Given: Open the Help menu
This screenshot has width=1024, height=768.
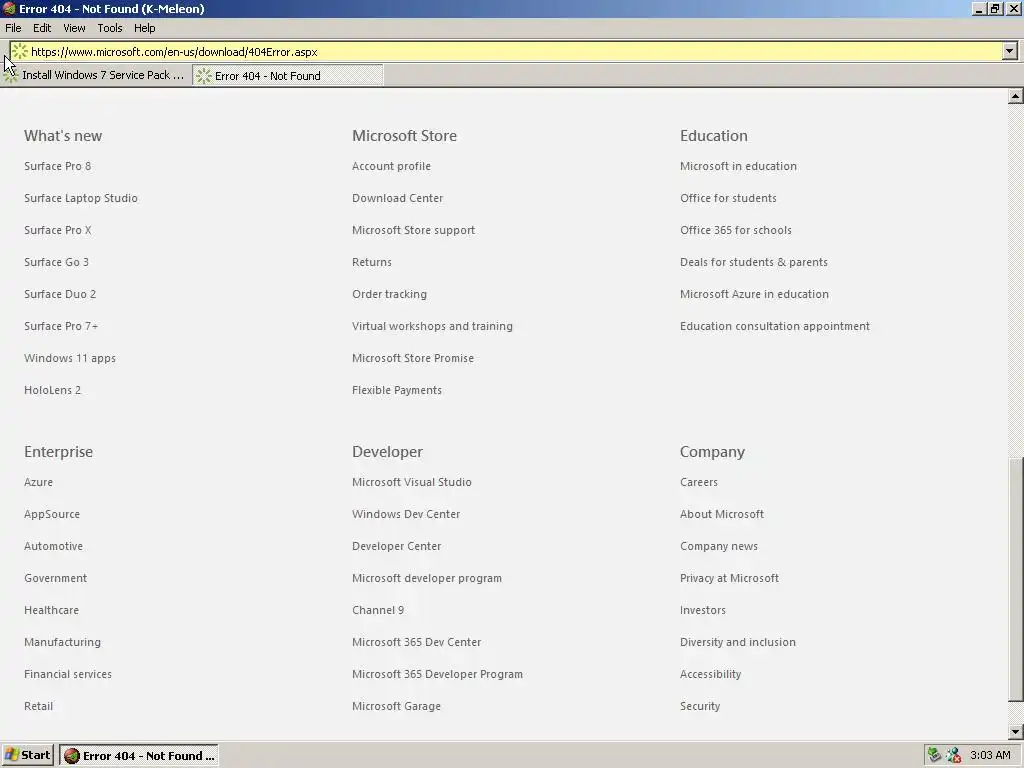Looking at the screenshot, I should 144,28.
